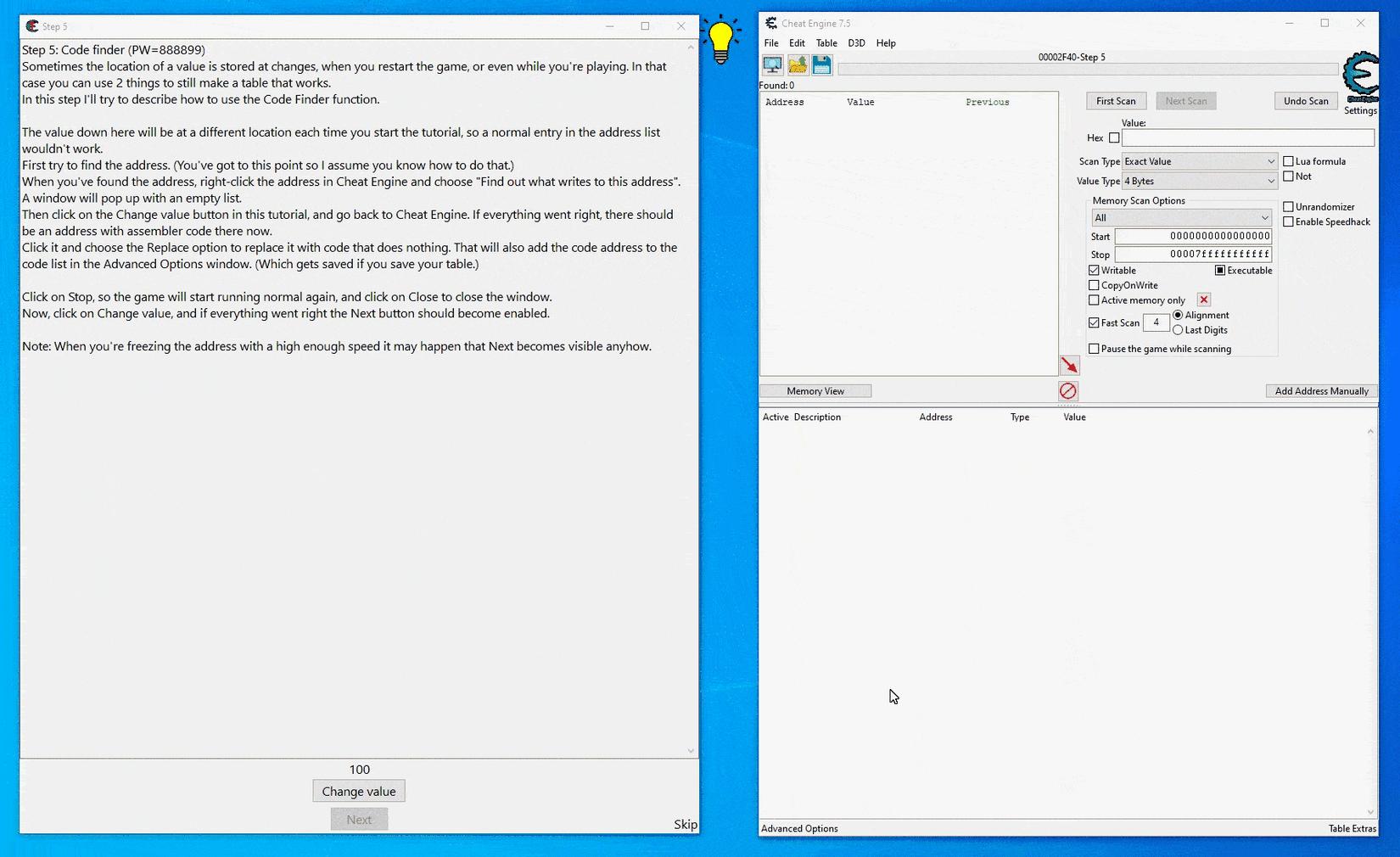This screenshot has width=1400, height=857.
Task: Click the value 100 in the tutorial
Action: (360, 770)
